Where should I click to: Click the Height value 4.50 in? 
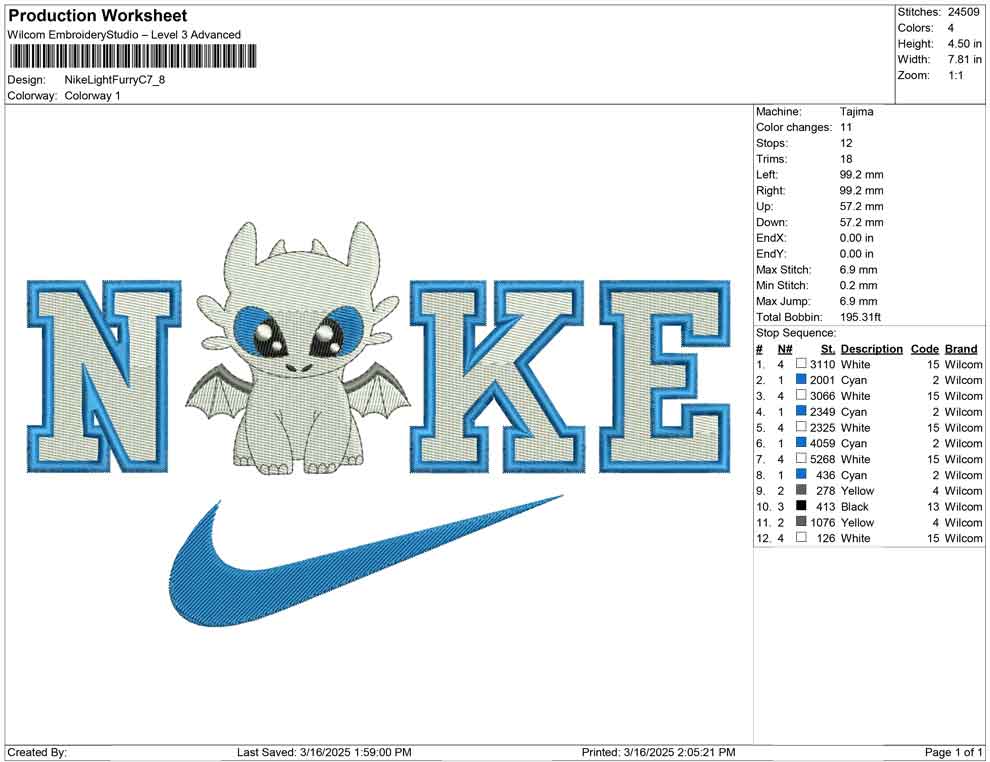tap(964, 44)
